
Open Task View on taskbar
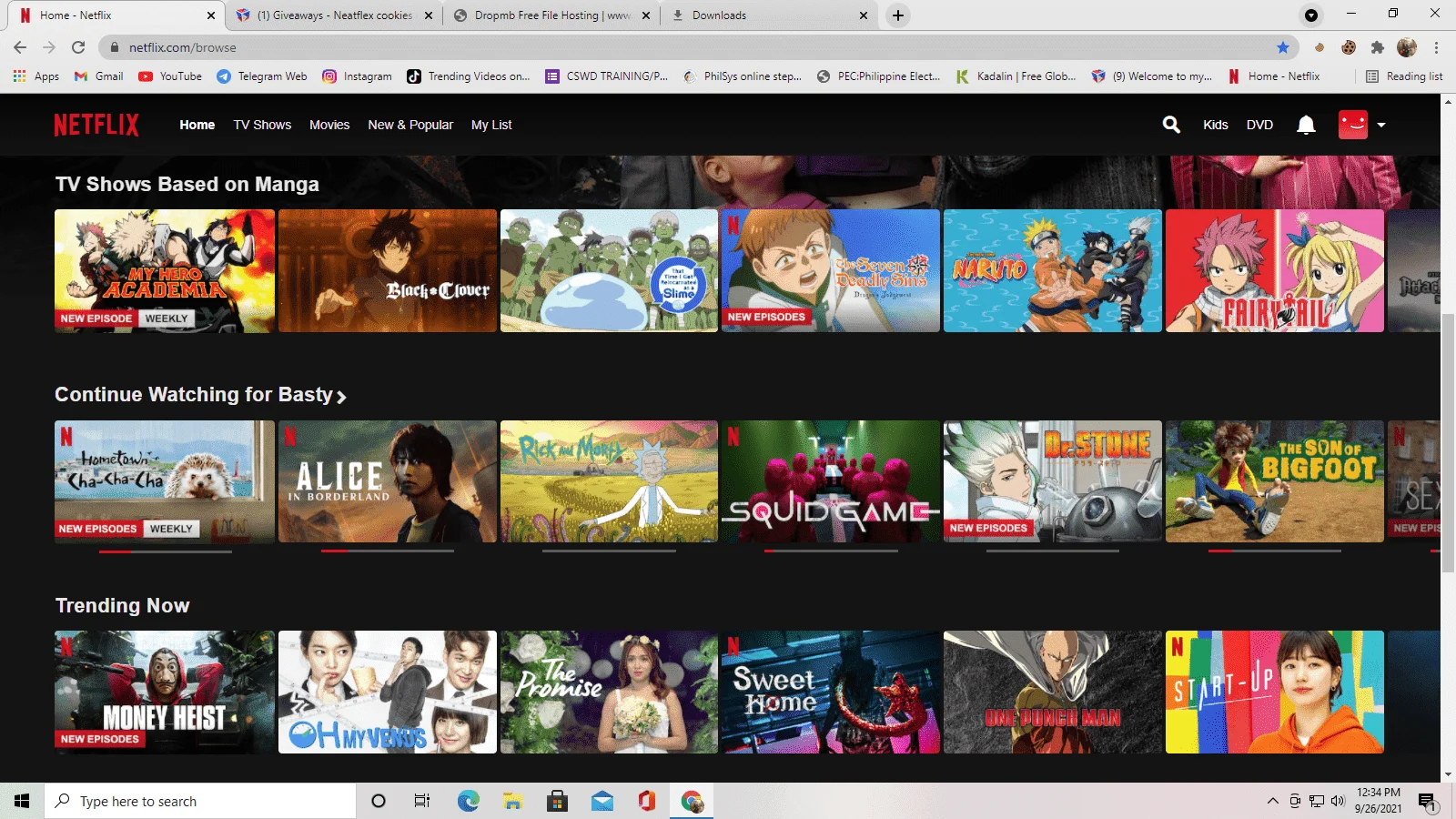[x=422, y=801]
